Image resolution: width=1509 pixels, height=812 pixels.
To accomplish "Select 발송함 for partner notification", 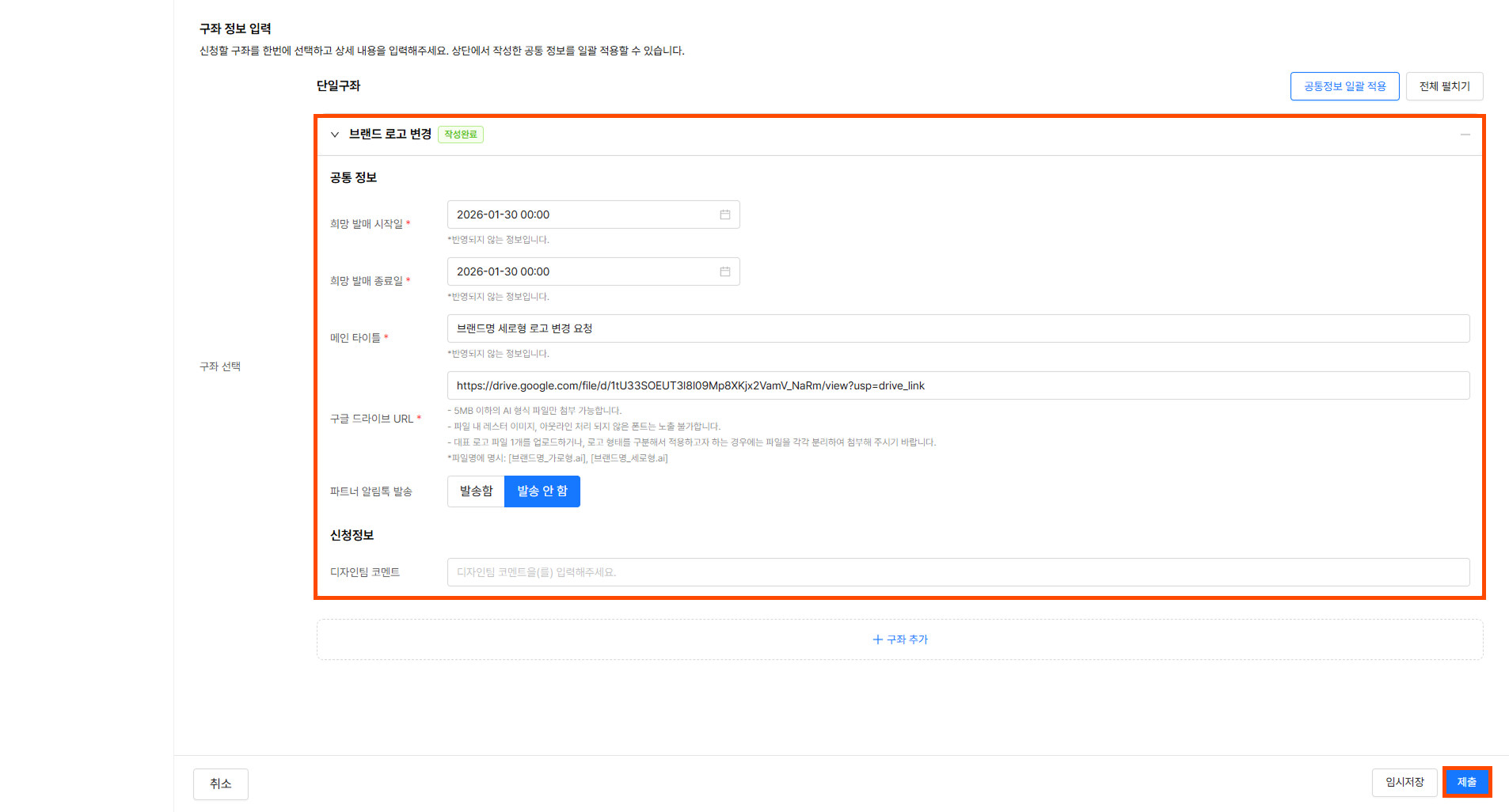I will 476,491.
